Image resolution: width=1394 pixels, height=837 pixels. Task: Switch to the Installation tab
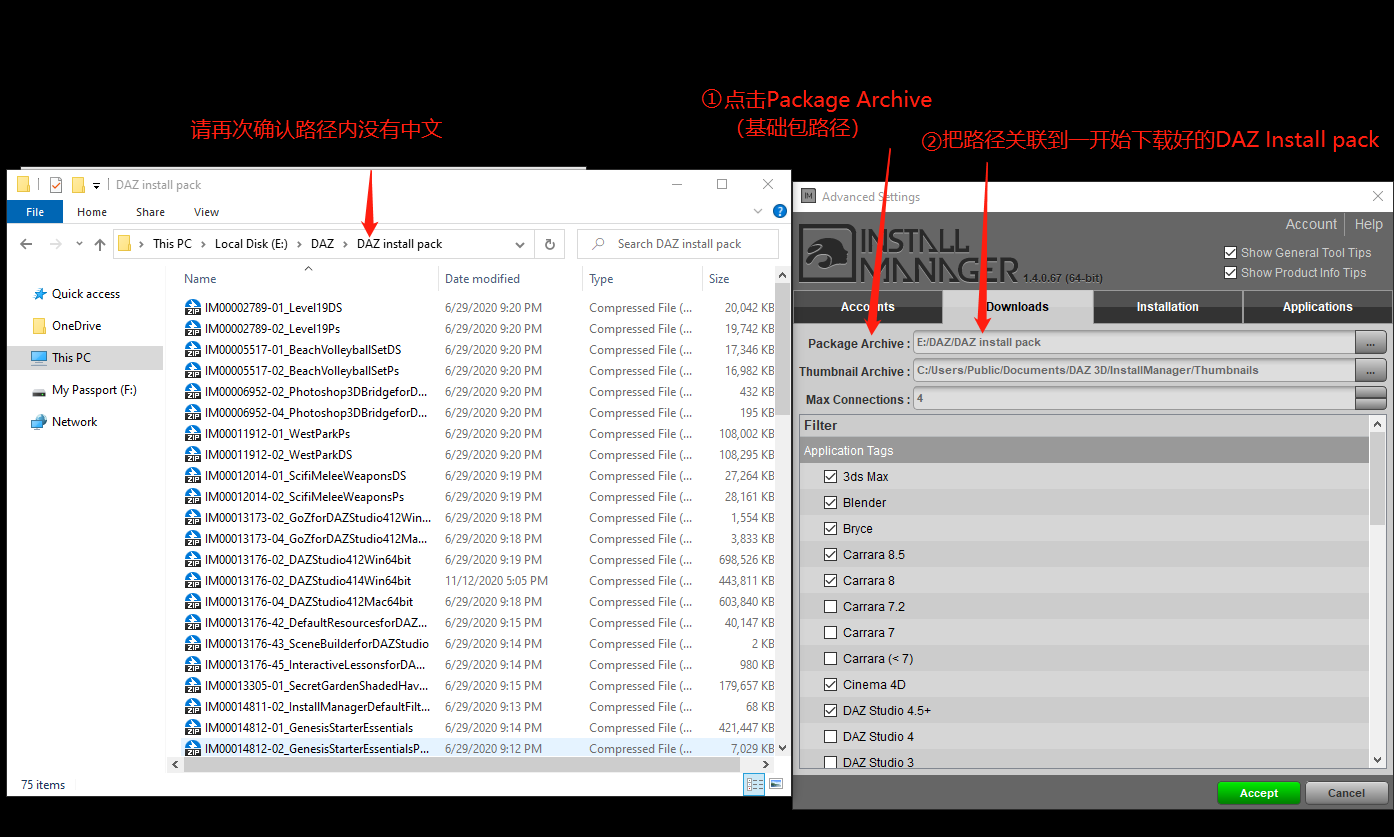click(x=1167, y=307)
